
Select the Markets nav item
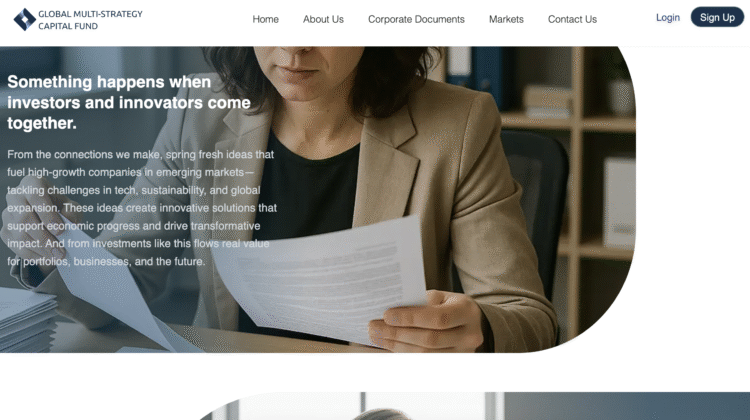click(506, 19)
